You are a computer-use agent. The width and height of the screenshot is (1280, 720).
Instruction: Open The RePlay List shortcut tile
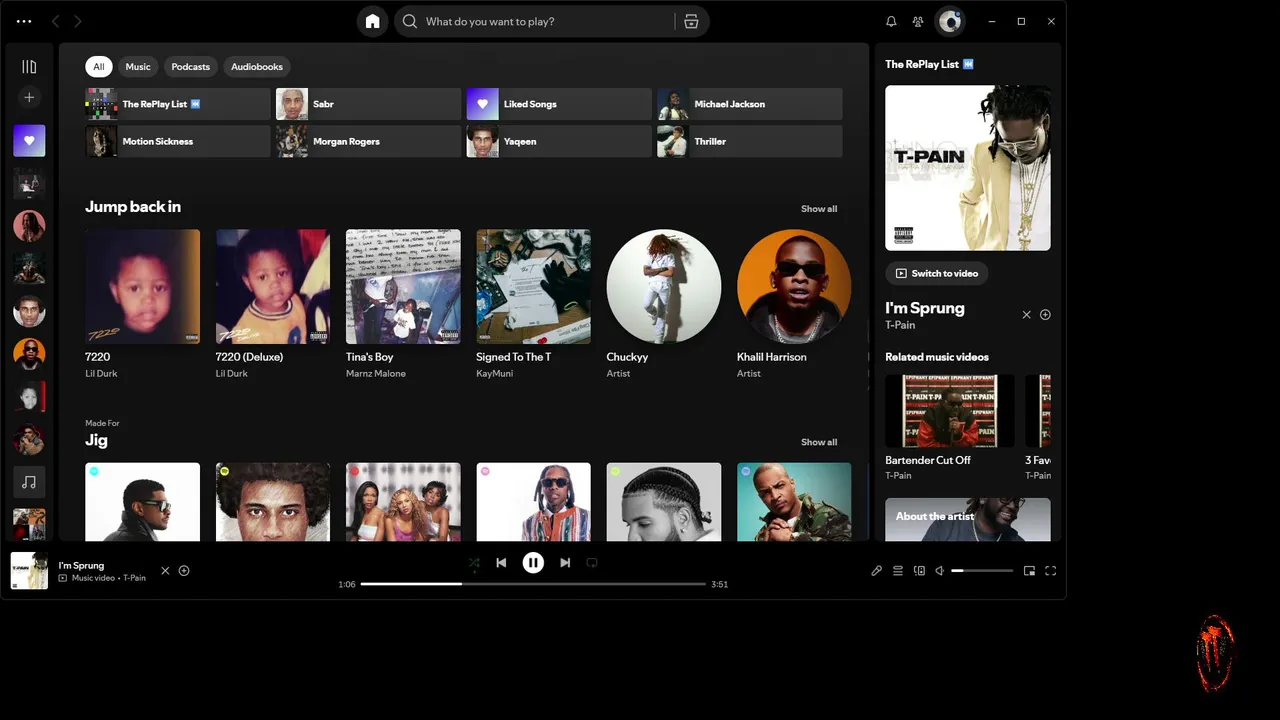click(178, 104)
